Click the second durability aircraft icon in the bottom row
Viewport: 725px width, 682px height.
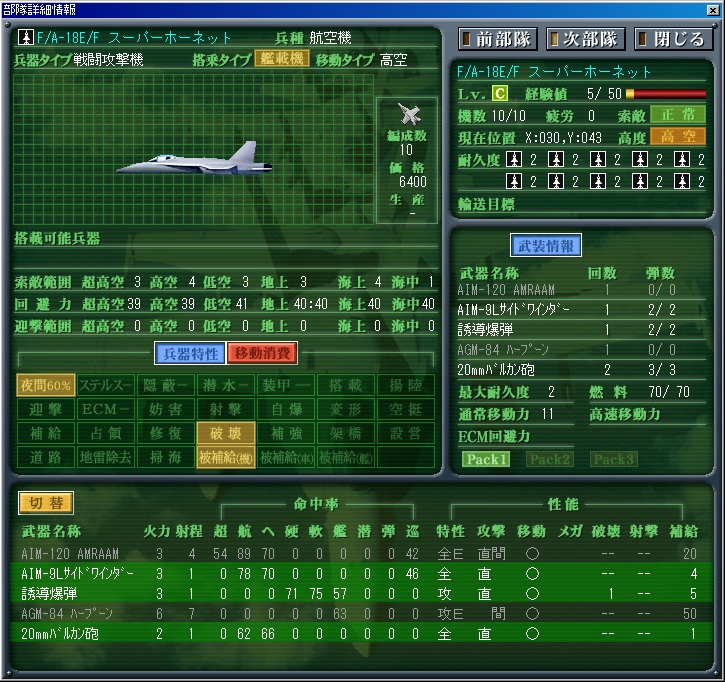[556, 181]
